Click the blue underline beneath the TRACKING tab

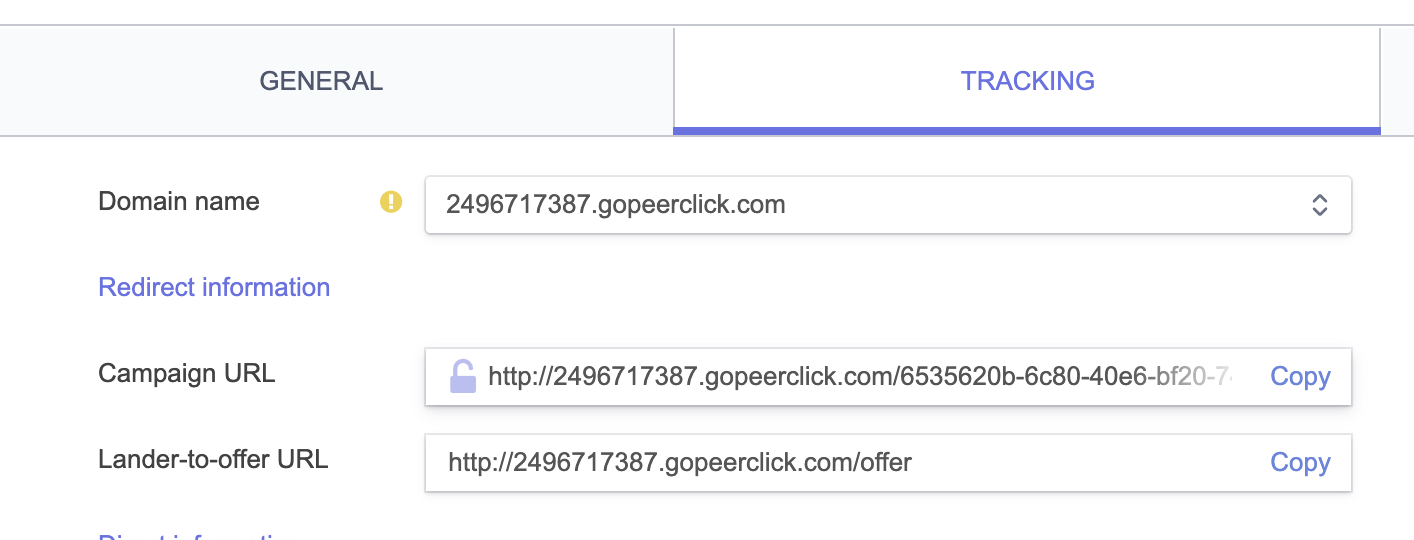(x=1027, y=130)
